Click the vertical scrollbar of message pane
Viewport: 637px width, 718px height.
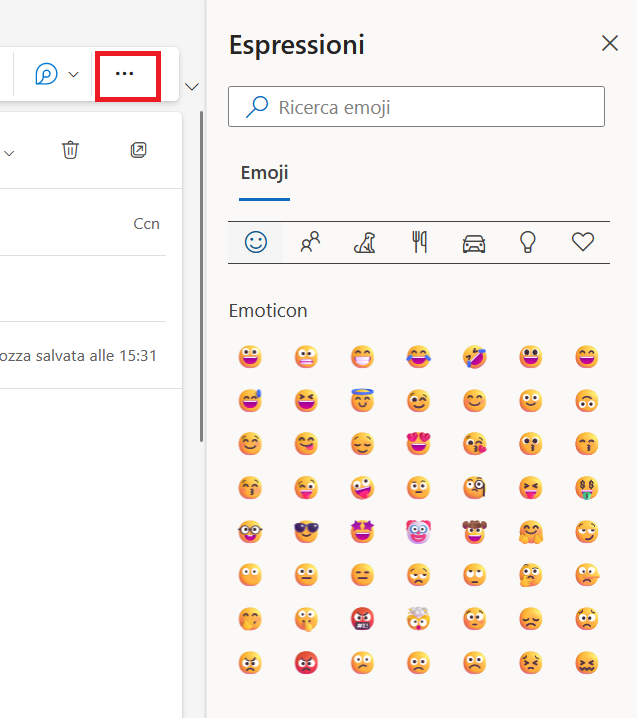tap(201, 277)
